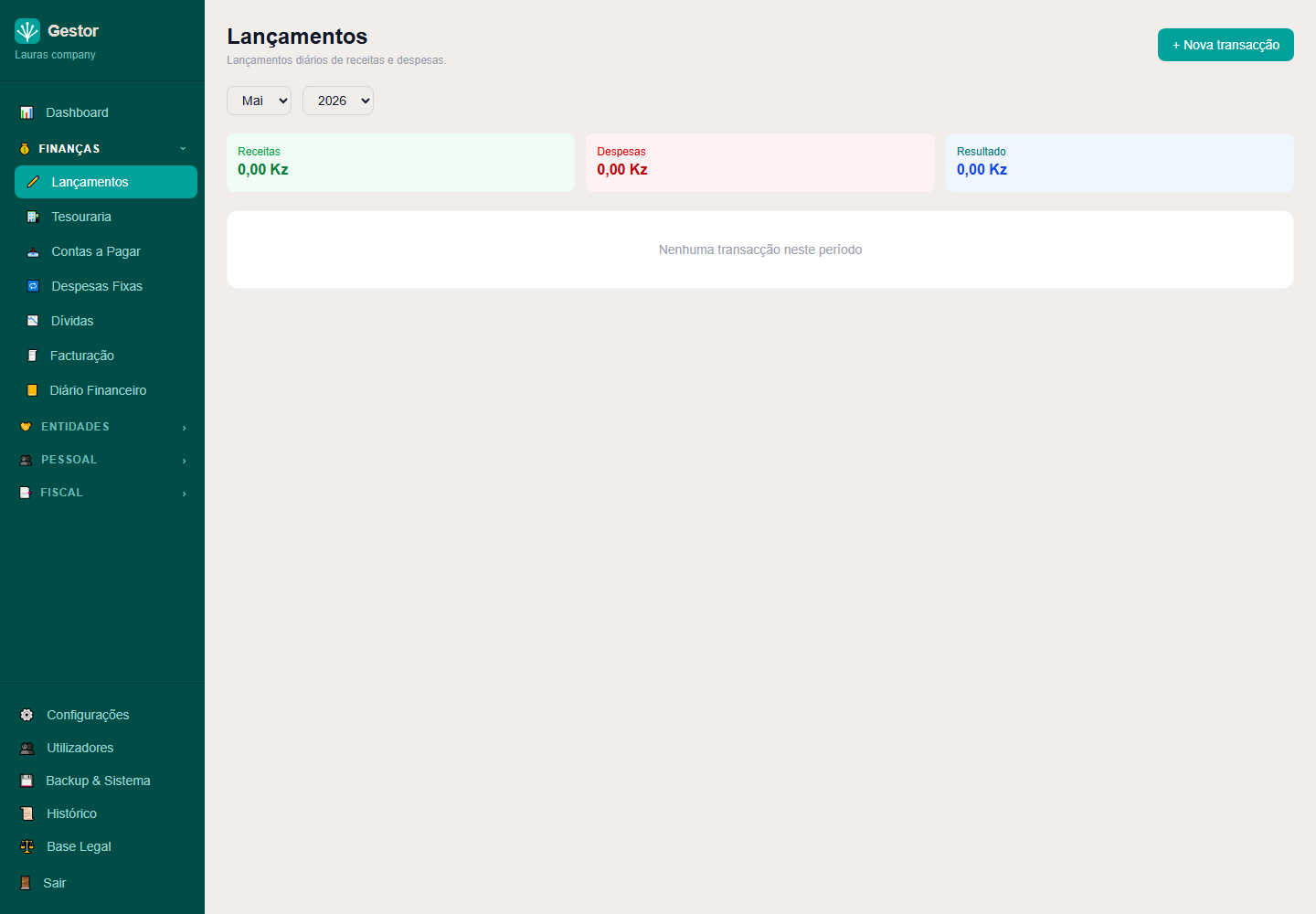Click the Lançamentos pencil icon
Image resolution: width=1316 pixels, height=914 pixels.
point(33,182)
